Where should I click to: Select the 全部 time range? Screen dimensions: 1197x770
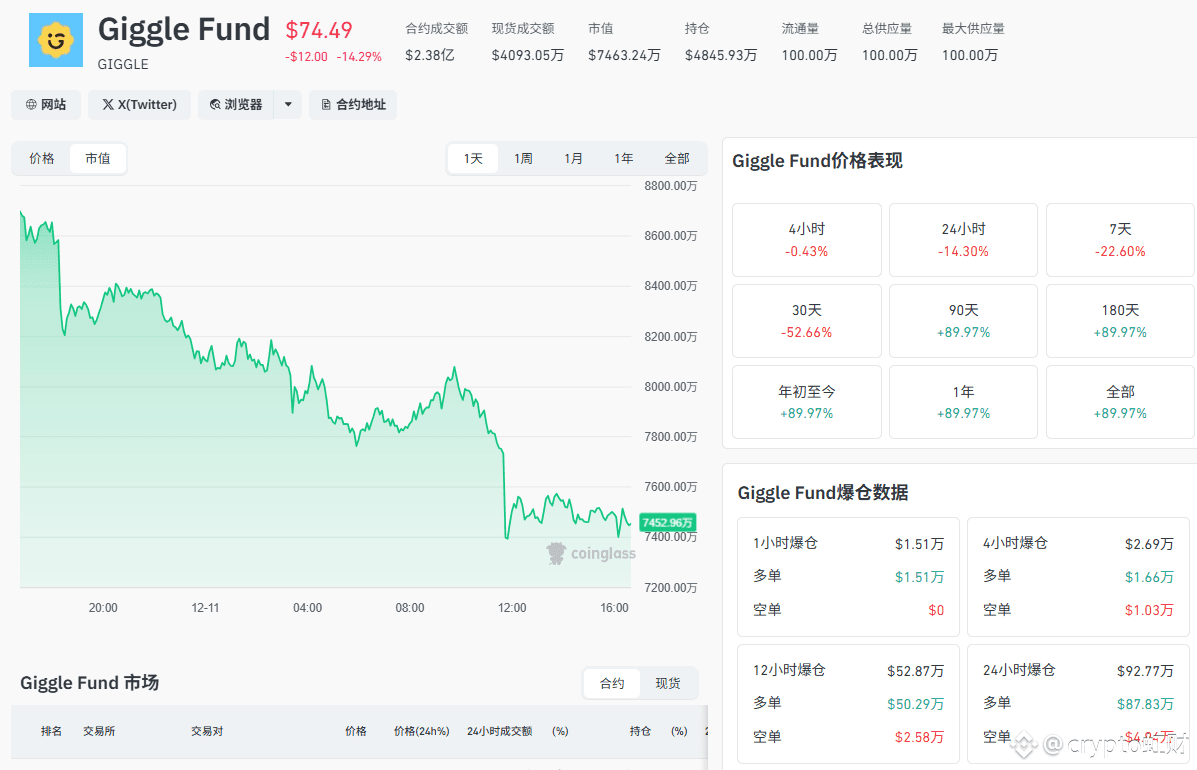pyautogui.click(x=677, y=159)
